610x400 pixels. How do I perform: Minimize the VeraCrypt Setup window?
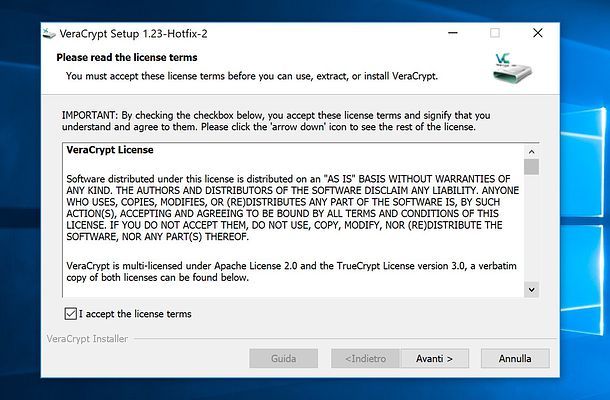453,33
